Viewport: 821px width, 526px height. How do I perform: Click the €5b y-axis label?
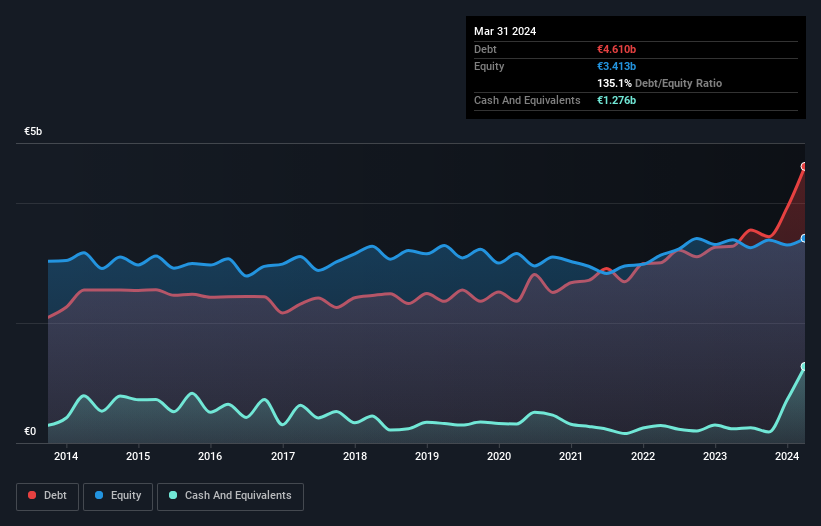click(x=33, y=131)
